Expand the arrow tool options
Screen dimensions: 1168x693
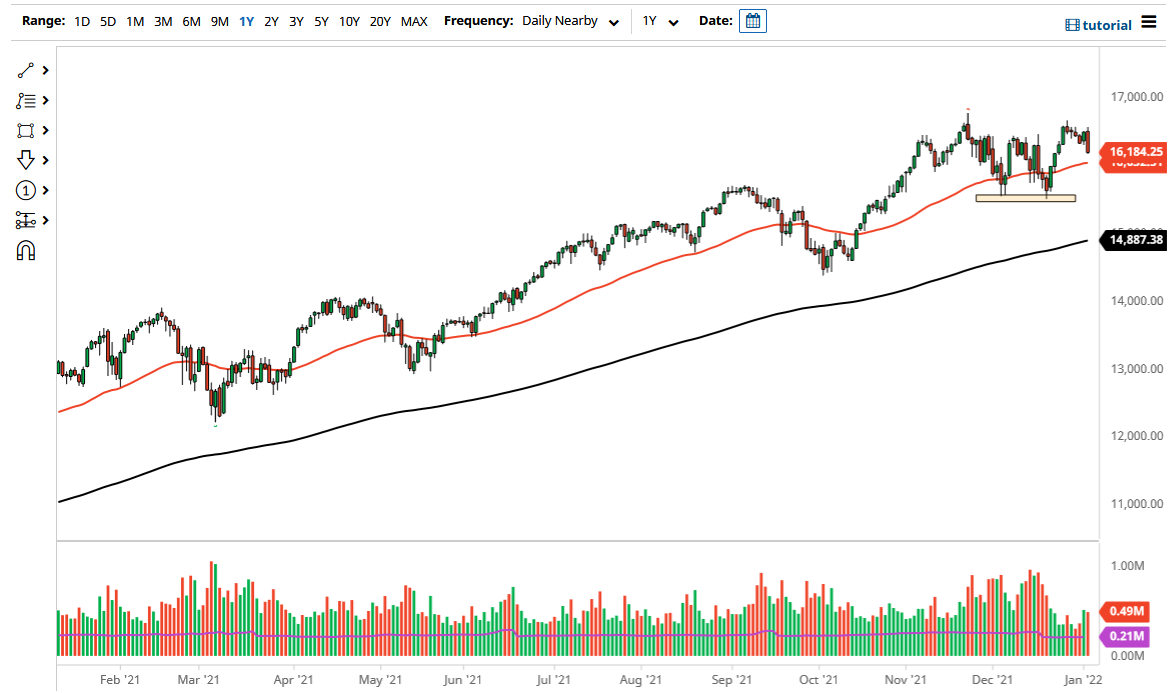click(44, 160)
